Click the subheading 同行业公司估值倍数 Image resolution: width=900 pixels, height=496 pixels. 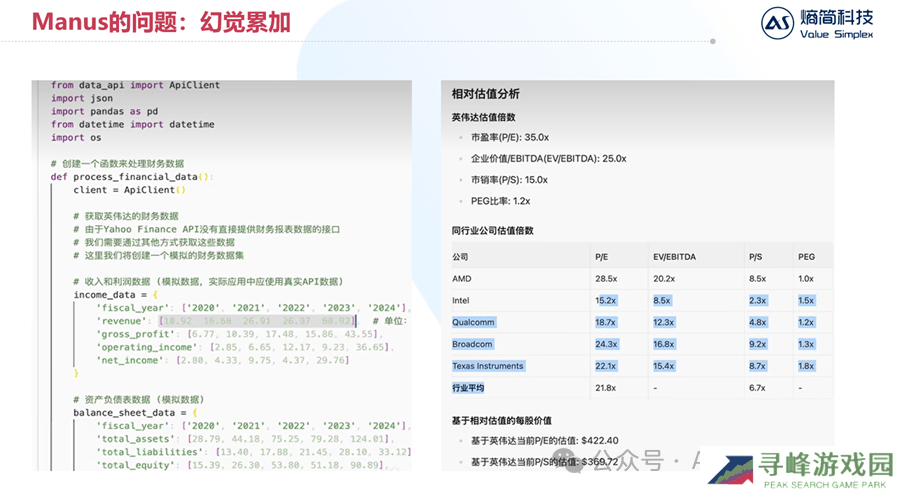[492, 231]
